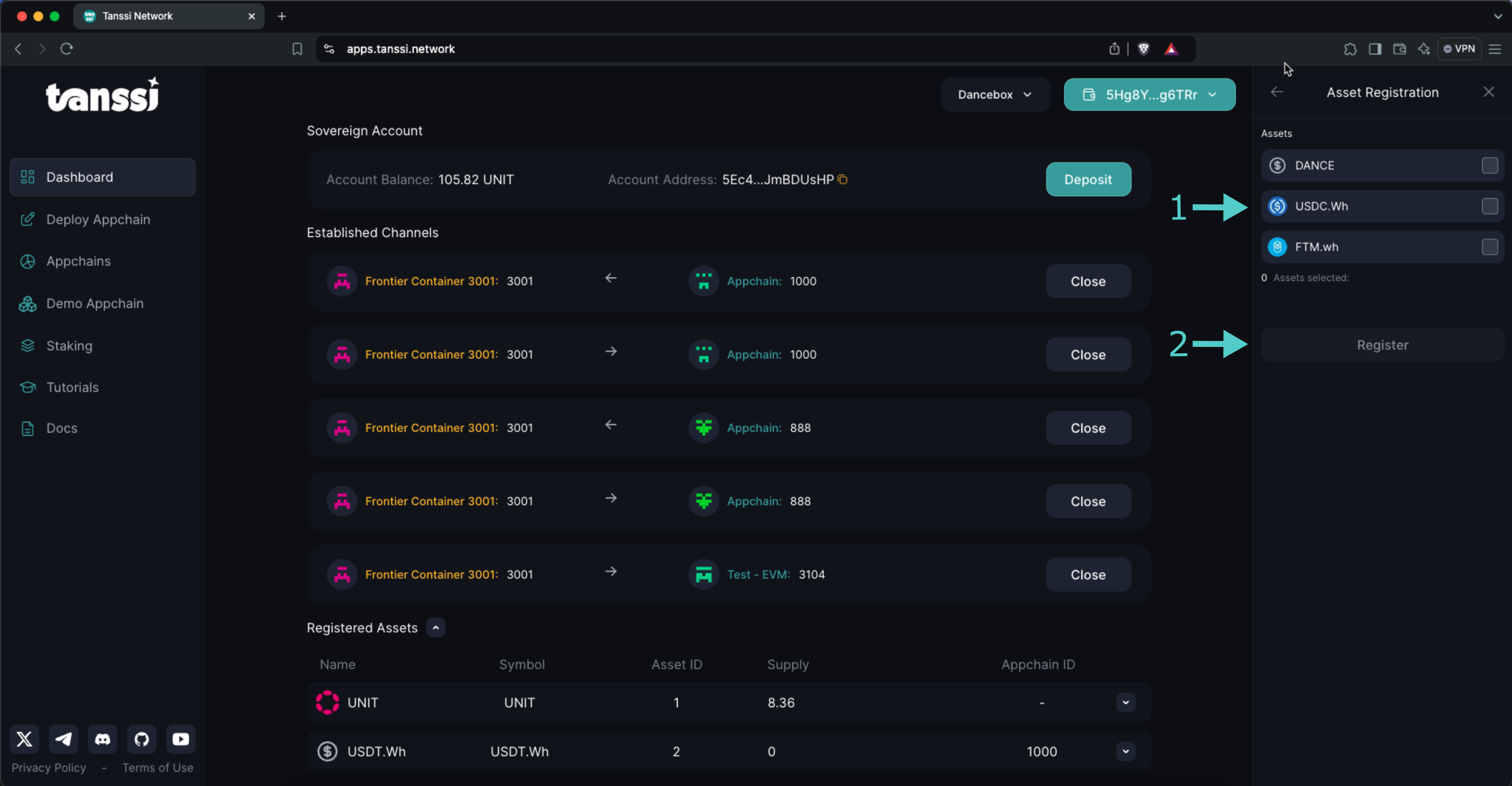Click the bookmark page icon

point(297,49)
